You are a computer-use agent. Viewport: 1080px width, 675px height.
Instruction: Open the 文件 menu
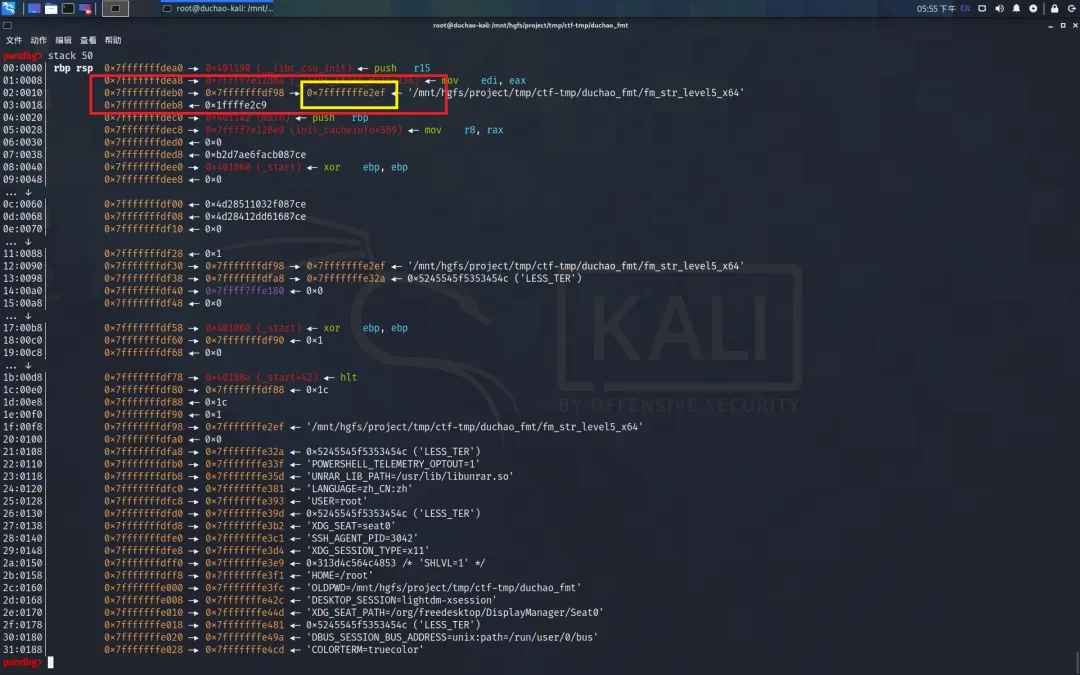tap(14, 41)
